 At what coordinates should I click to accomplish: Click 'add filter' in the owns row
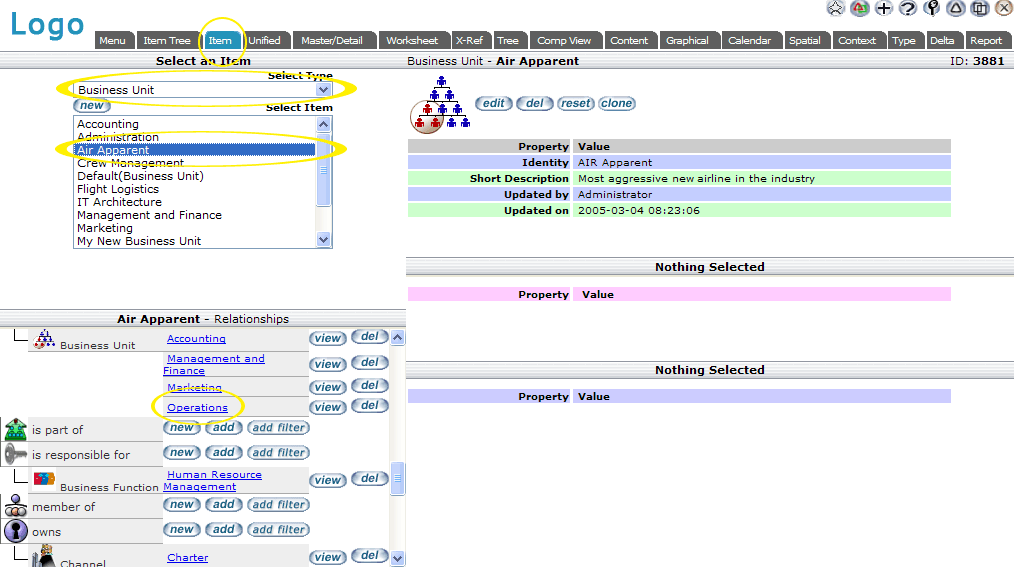click(x=278, y=530)
